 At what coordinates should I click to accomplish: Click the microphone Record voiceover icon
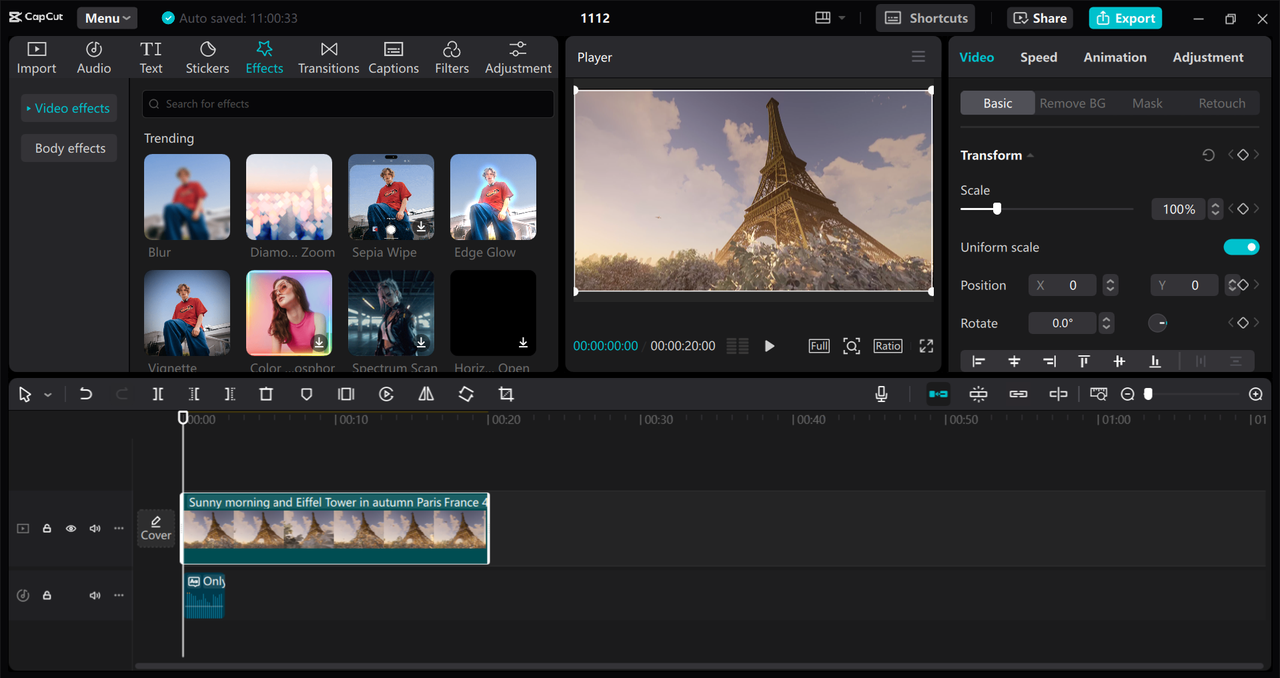[881, 394]
